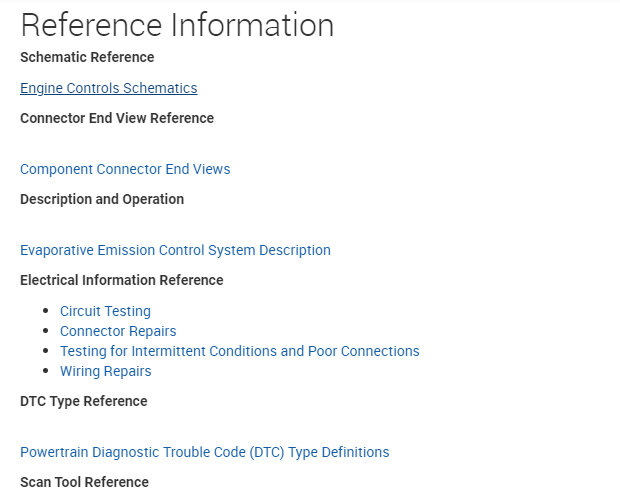620x504 pixels.
Task: Click the Connector End View Reference heading
Action: [x=117, y=118]
